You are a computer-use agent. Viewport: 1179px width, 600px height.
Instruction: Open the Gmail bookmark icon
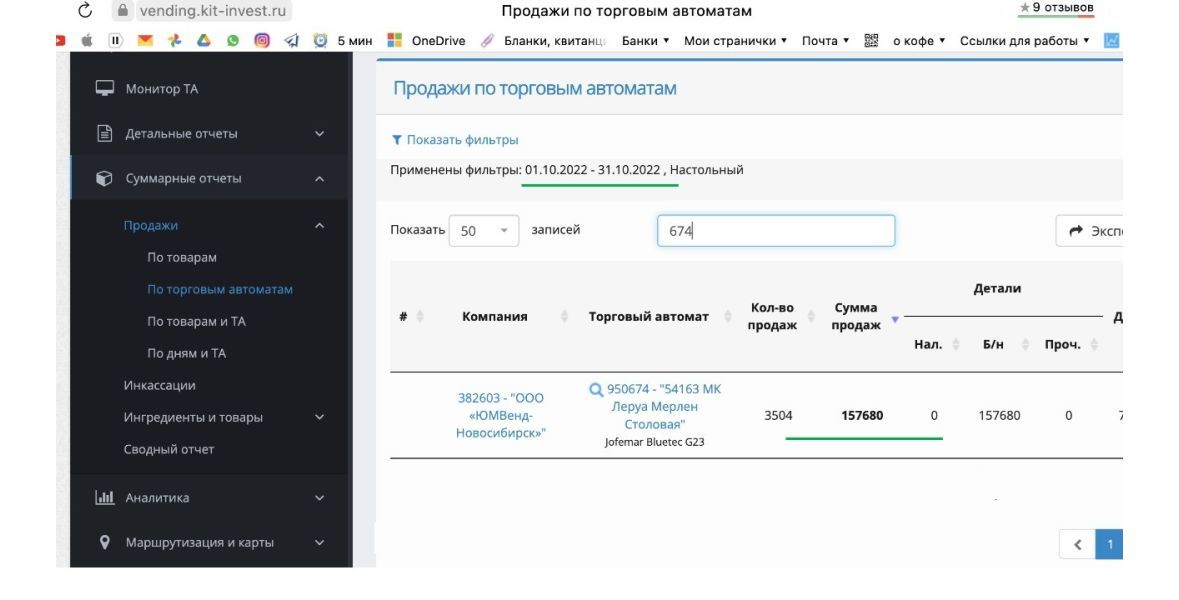pos(145,41)
